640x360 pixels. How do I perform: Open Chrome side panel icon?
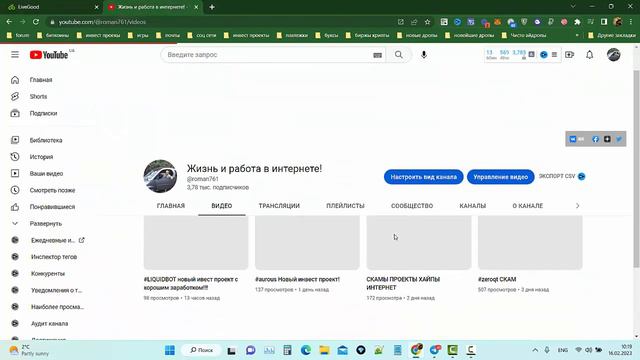604,22
